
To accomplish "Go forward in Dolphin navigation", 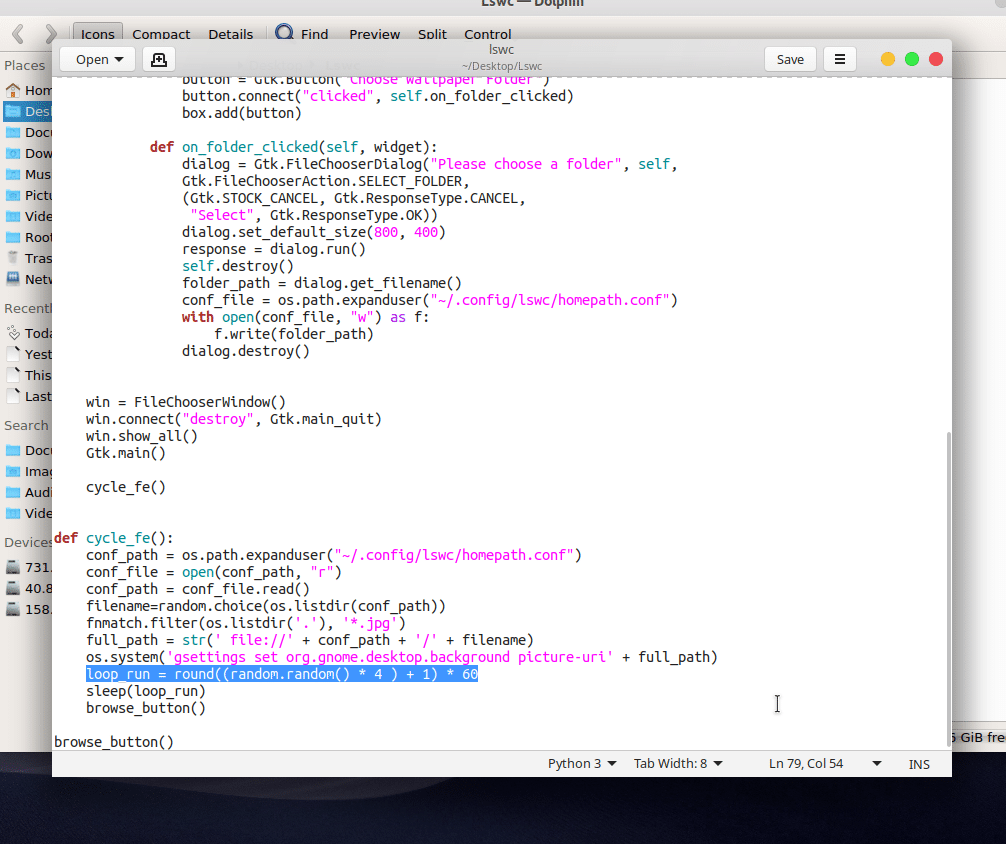I will [51, 34].
